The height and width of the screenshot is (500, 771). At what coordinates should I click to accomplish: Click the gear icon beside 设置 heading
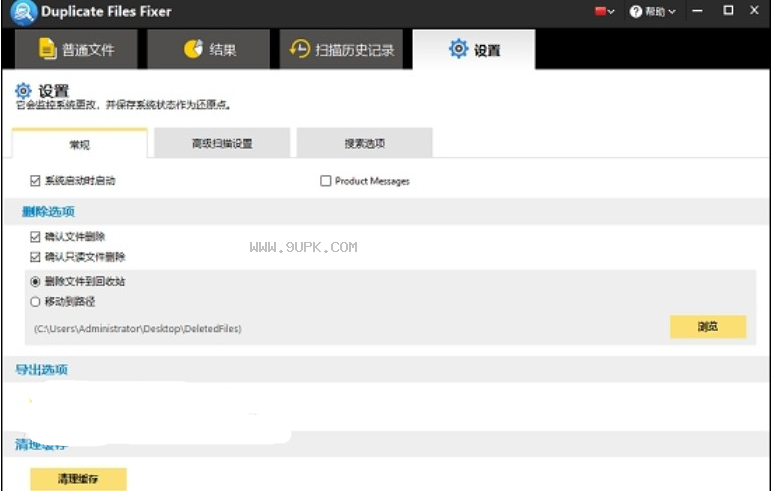[23, 91]
